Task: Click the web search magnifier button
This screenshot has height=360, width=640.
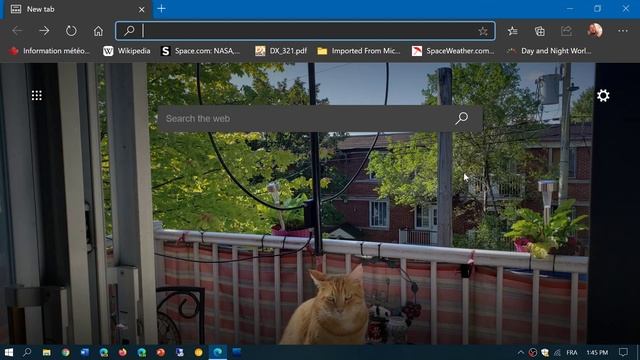Action: (462, 118)
